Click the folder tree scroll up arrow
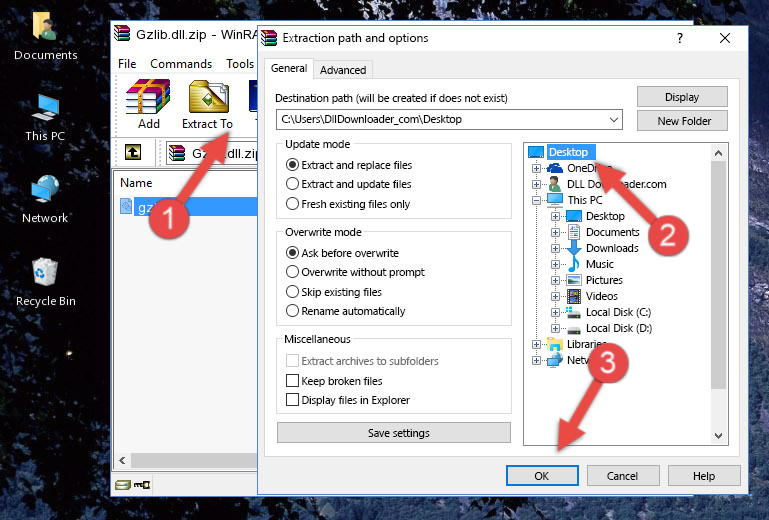This screenshot has height=520, width=769. [718, 153]
